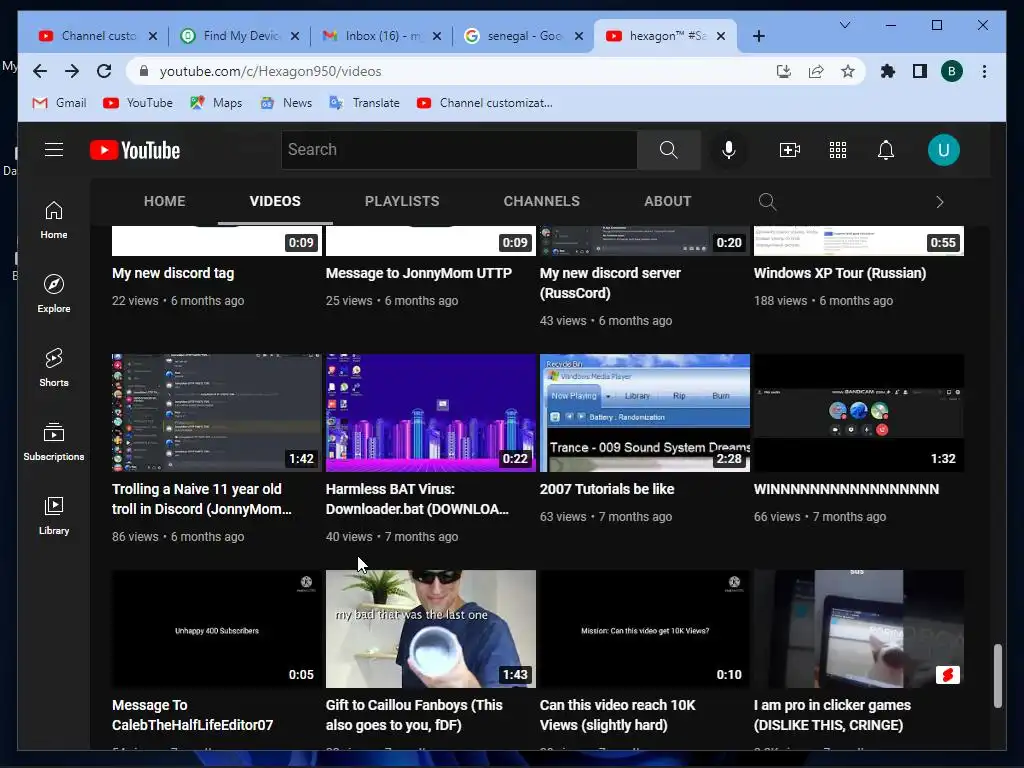Show more channel tabs with right chevron

pyautogui.click(x=940, y=202)
